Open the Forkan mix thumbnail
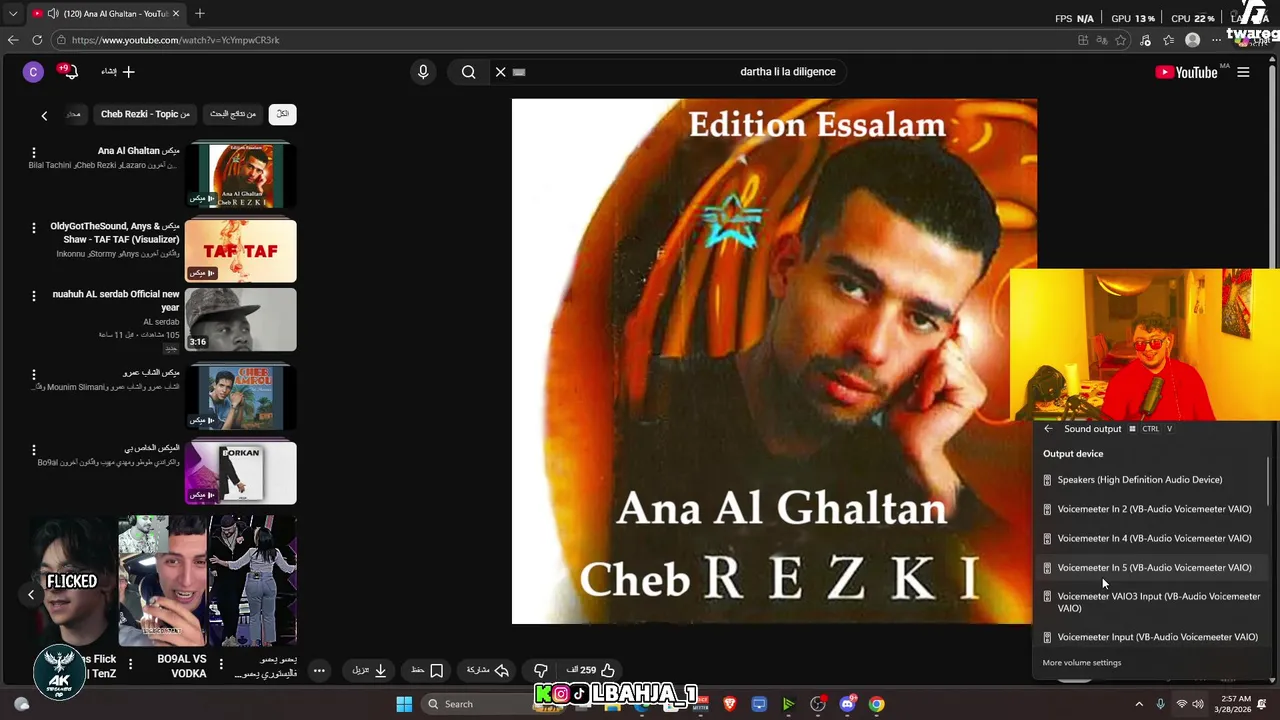 (241, 473)
